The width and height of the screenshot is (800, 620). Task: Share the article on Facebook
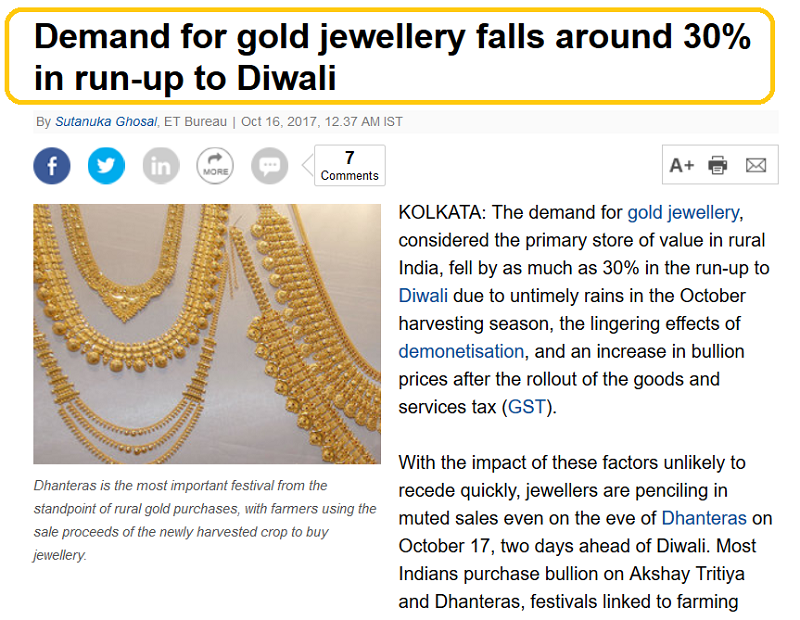coord(52,165)
